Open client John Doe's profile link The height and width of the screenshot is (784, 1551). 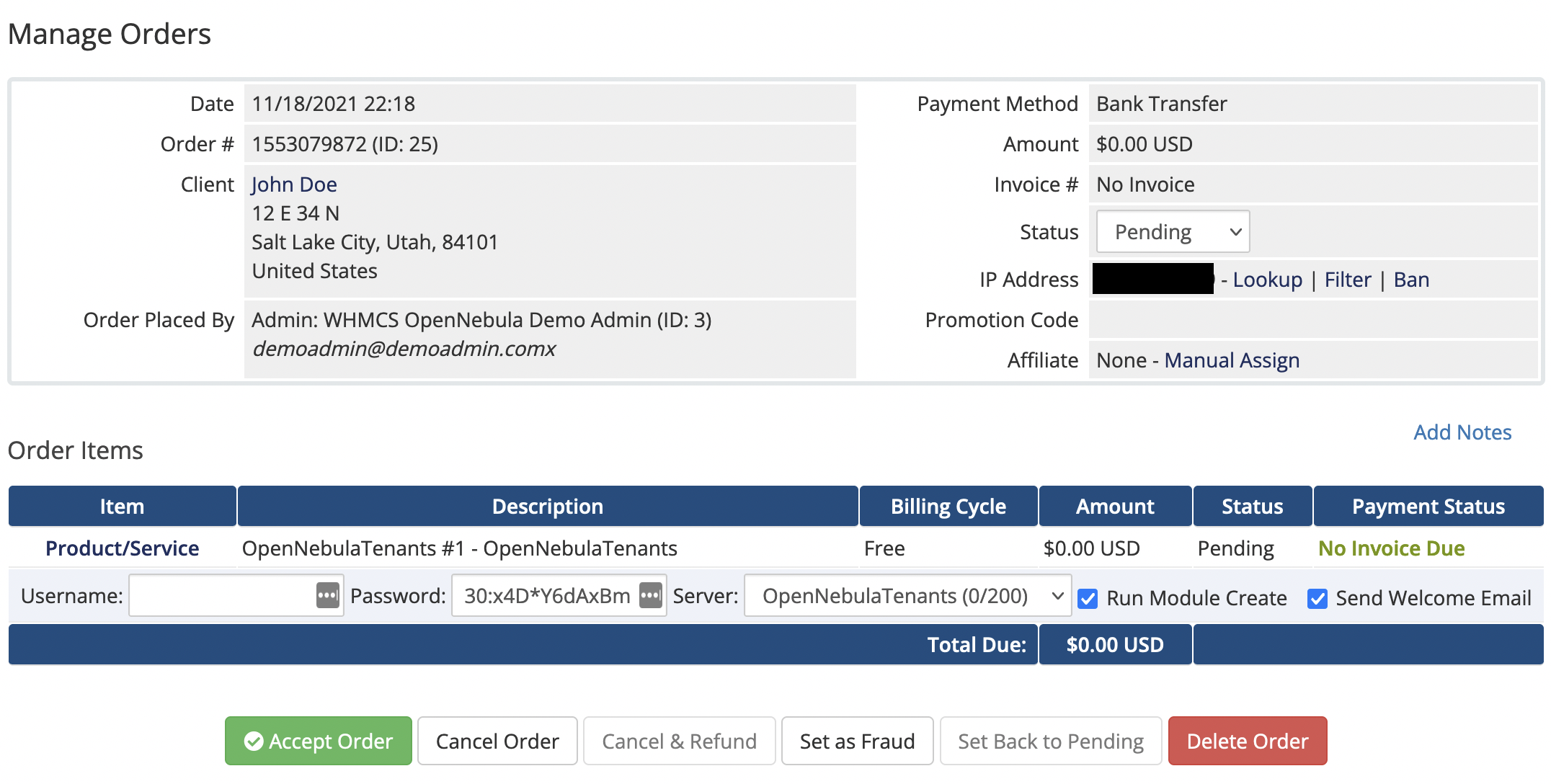[x=294, y=184]
